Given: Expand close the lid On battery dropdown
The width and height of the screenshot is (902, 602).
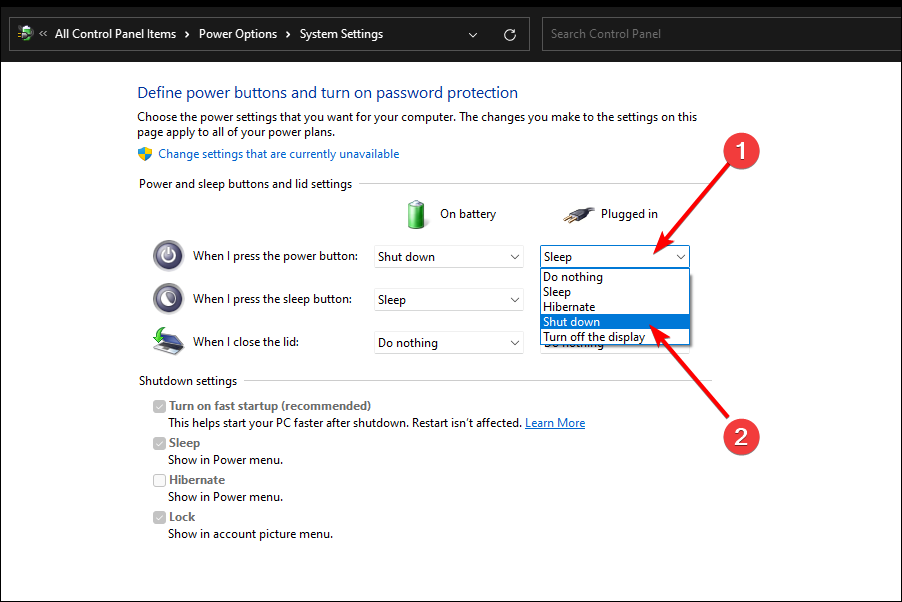Looking at the screenshot, I should point(449,343).
